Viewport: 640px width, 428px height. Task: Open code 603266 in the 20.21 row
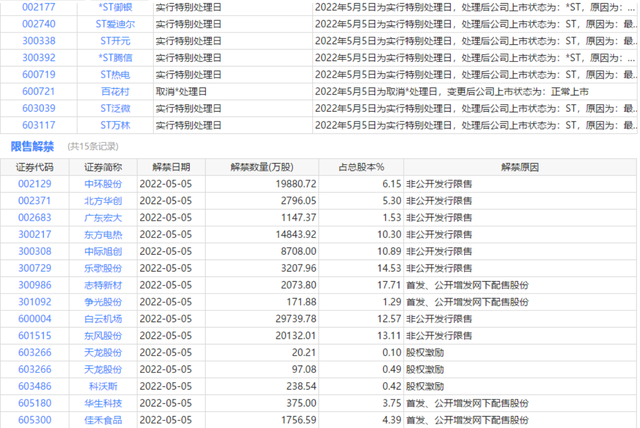point(35,353)
